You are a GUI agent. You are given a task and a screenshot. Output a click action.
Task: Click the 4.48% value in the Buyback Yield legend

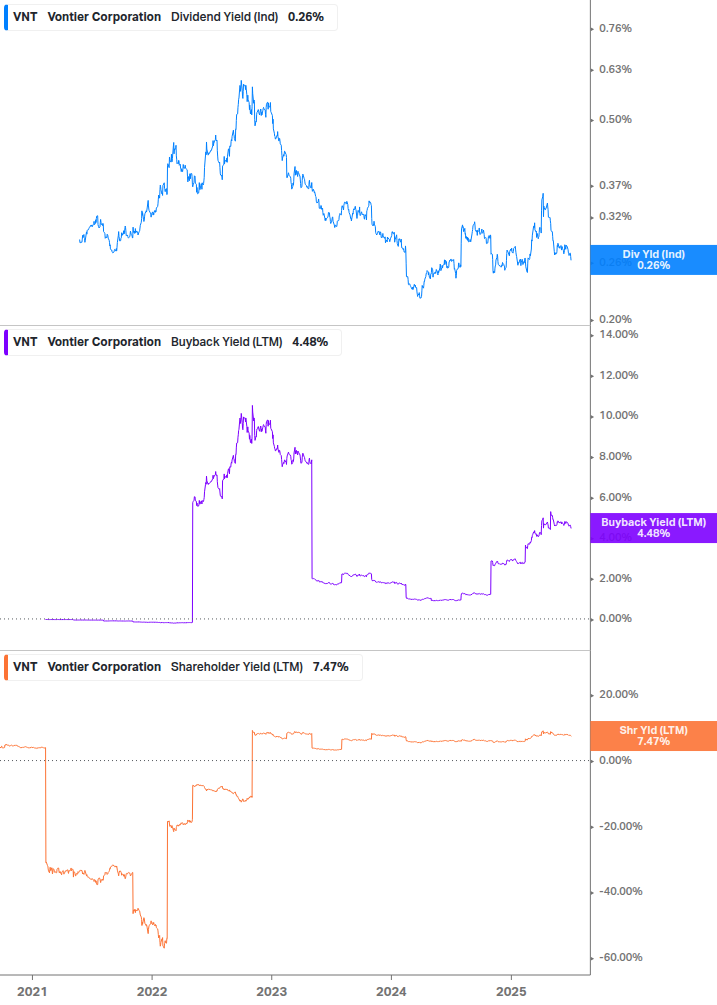(x=310, y=342)
